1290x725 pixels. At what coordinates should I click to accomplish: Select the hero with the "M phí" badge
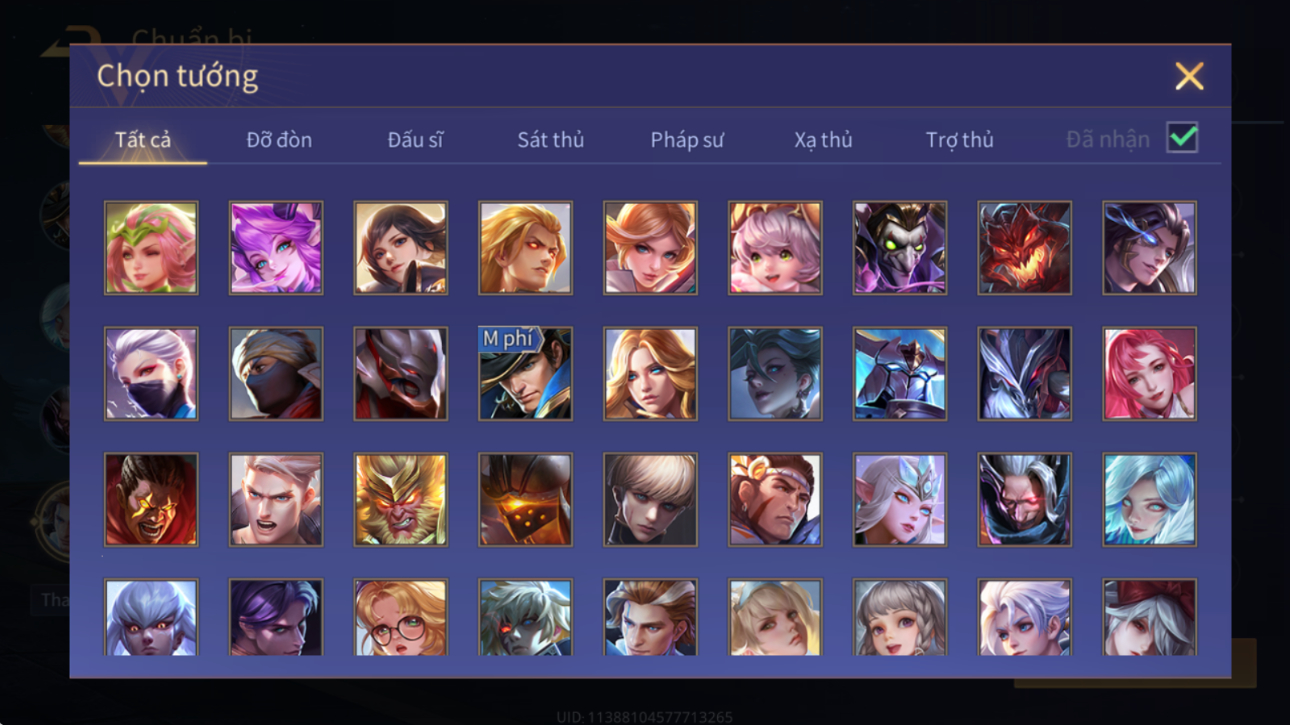click(525, 374)
